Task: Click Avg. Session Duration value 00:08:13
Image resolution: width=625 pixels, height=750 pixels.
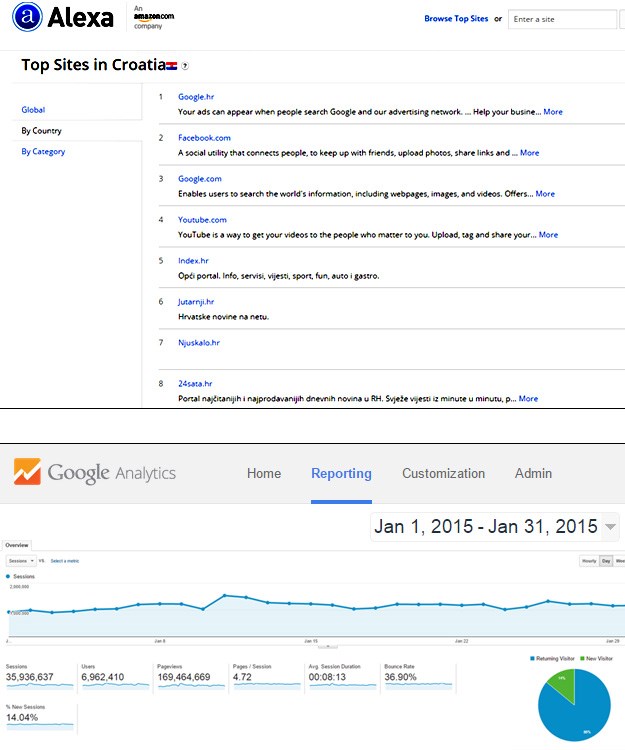Action: tap(327, 677)
